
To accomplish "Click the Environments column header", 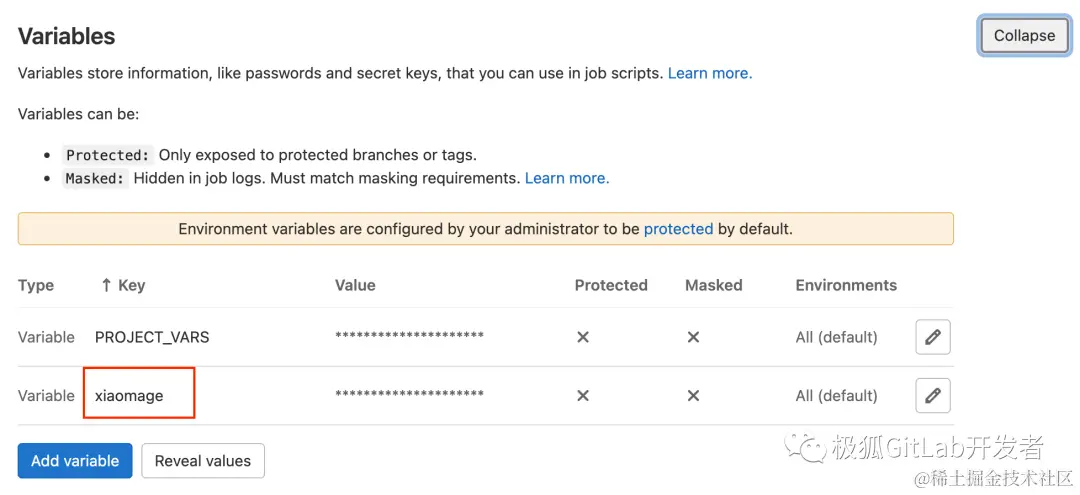I will pyautogui.click(x=846, y=285).
